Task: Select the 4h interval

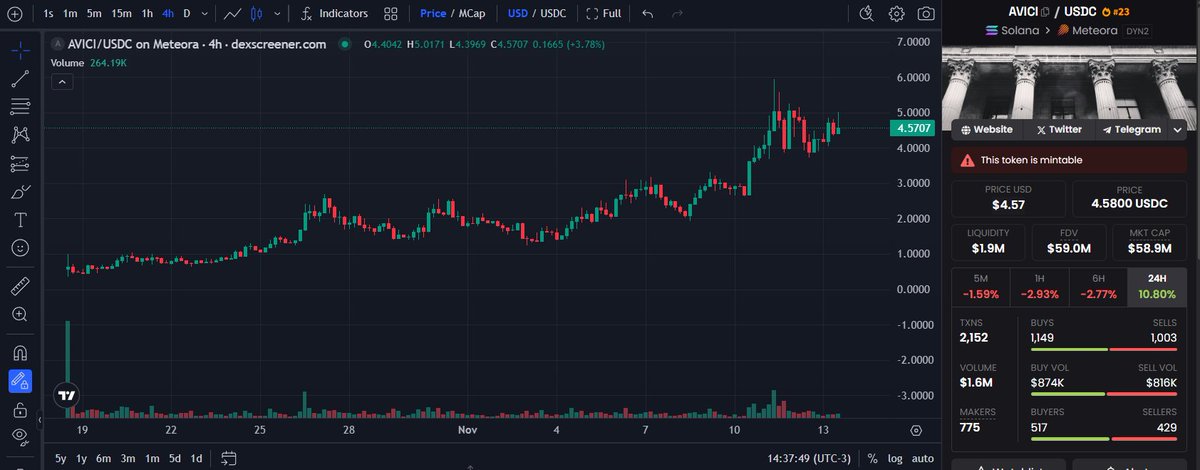Action: pos(168,14)
